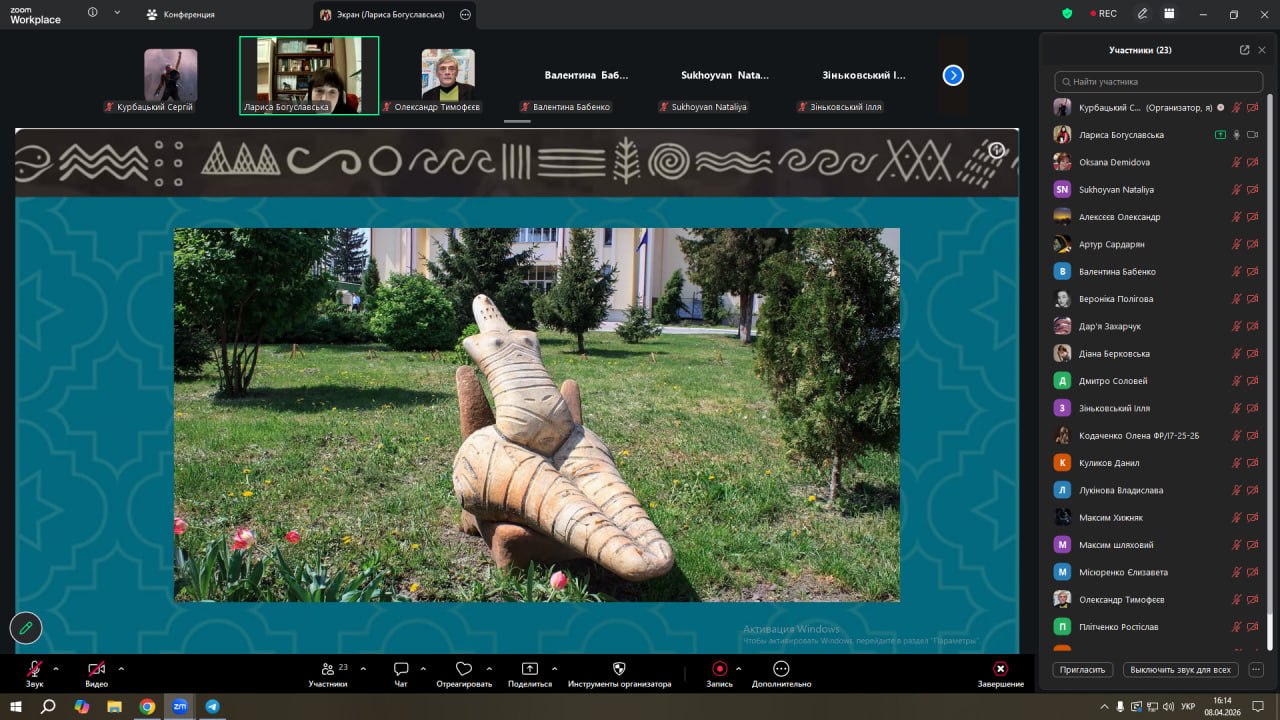Screen dimensions: 1280x720
Task: Expand audio options arrow beside Звук
Action: point(56,668)
